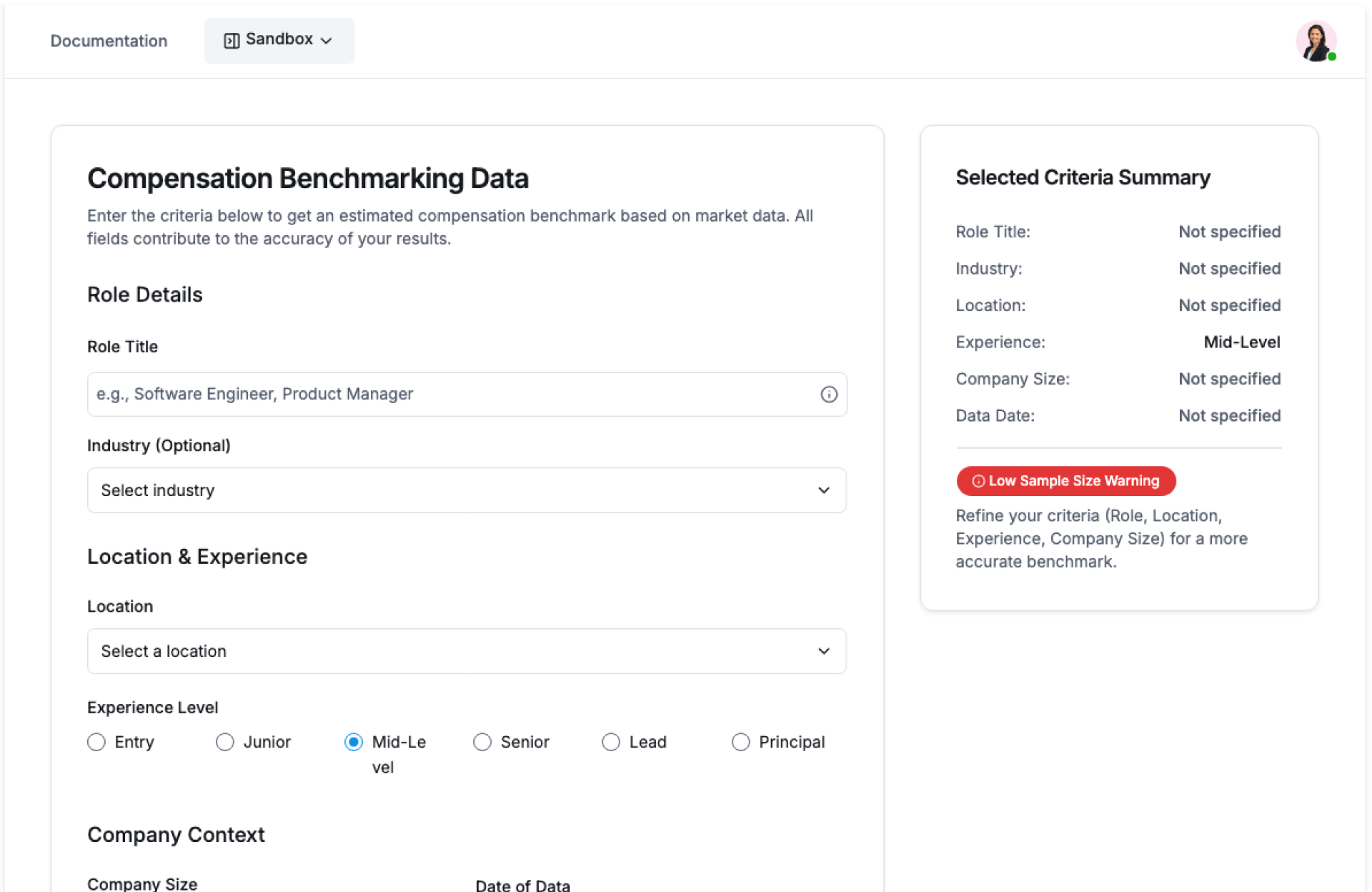This screenshot has height=892, width=1372.
Task: Click the industry dropdown chevron arrow
Action: pos(824,490)
